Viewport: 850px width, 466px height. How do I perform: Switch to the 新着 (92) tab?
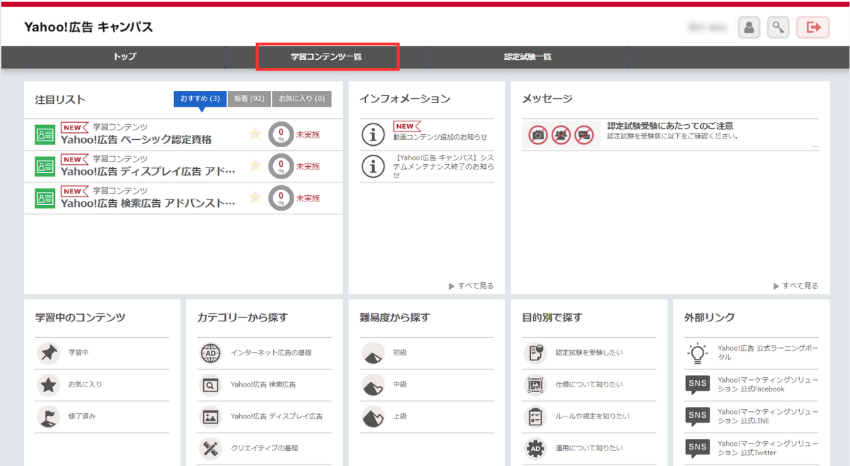click(x=249, y=99)
